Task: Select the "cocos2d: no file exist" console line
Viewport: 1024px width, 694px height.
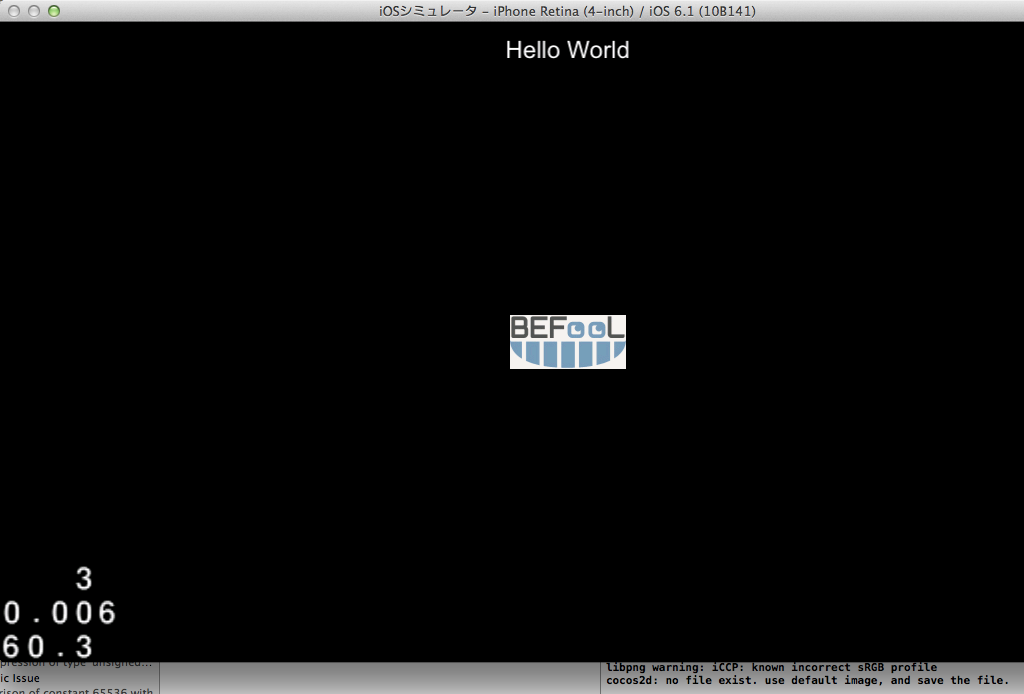Action: pyautogui.click(x=807, y=680)
